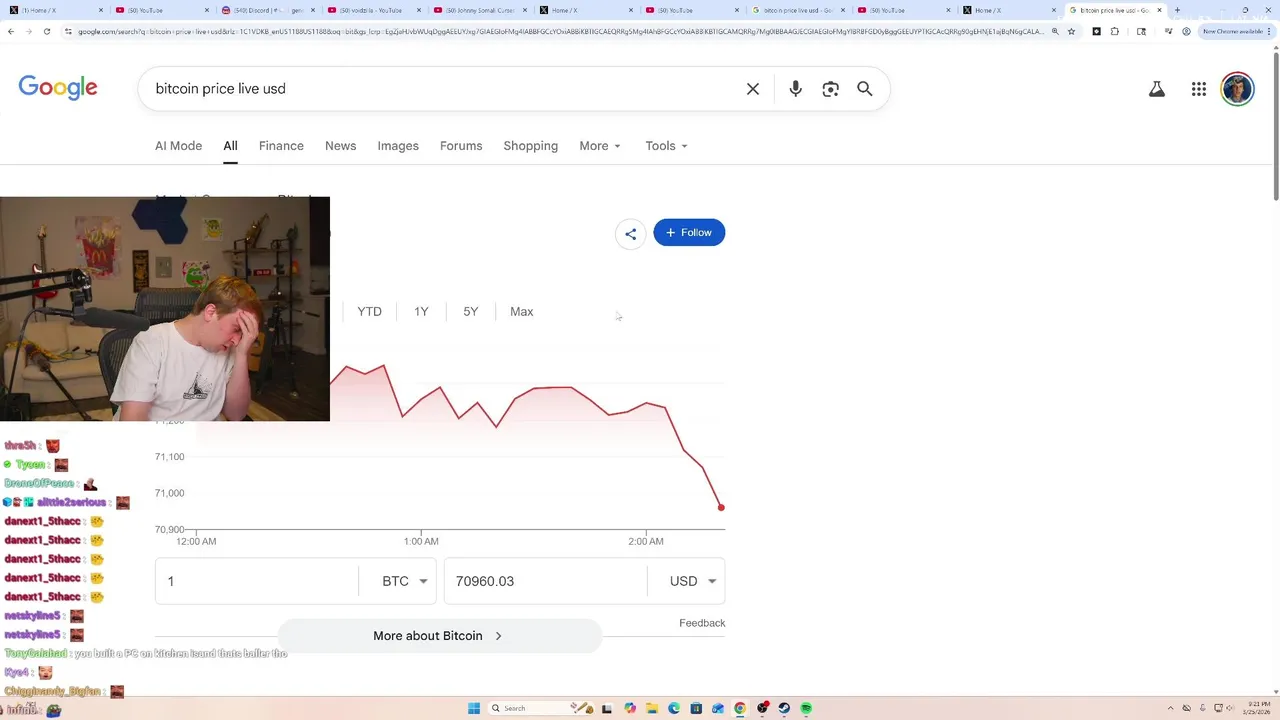Show the 5Y chart range
The image size is (1280, 720).
point(471,312)
